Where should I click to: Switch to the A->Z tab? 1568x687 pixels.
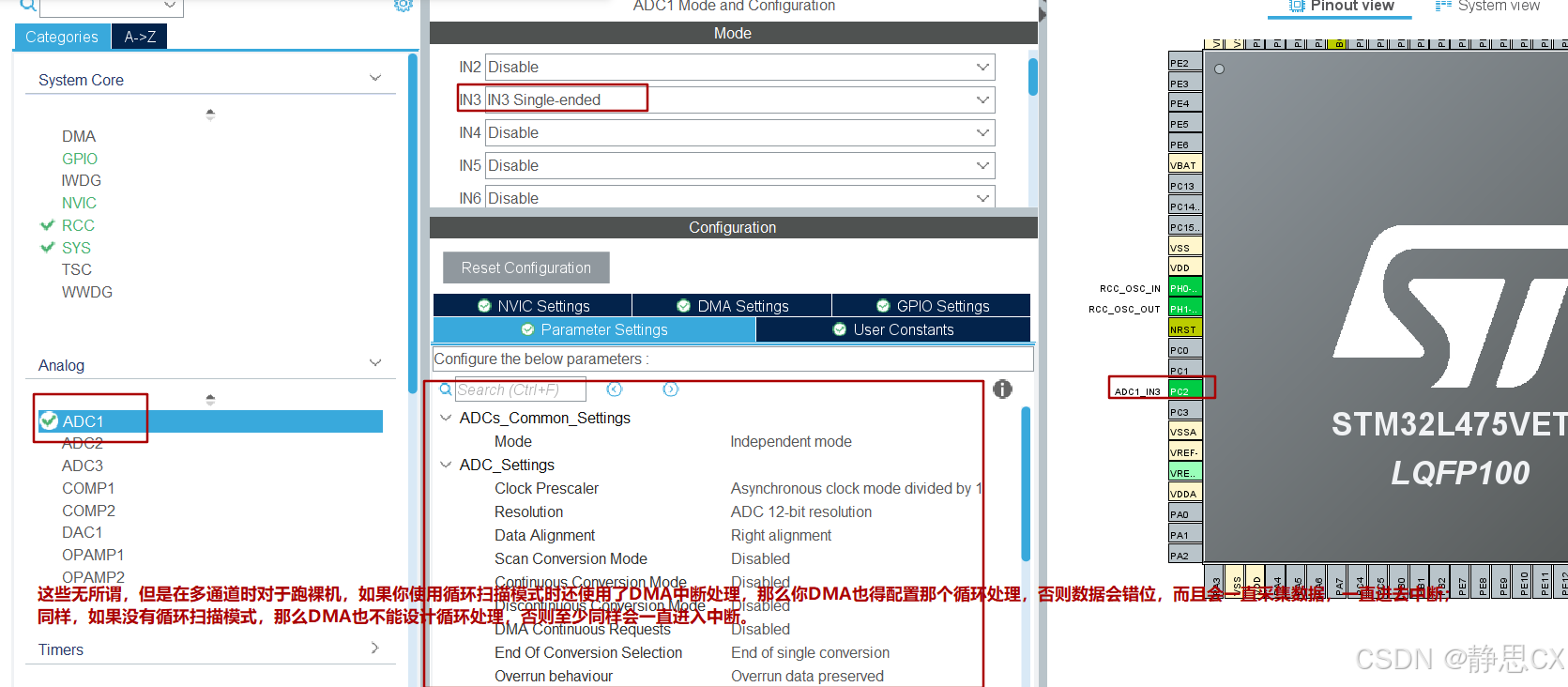click(x=140, y=37)
